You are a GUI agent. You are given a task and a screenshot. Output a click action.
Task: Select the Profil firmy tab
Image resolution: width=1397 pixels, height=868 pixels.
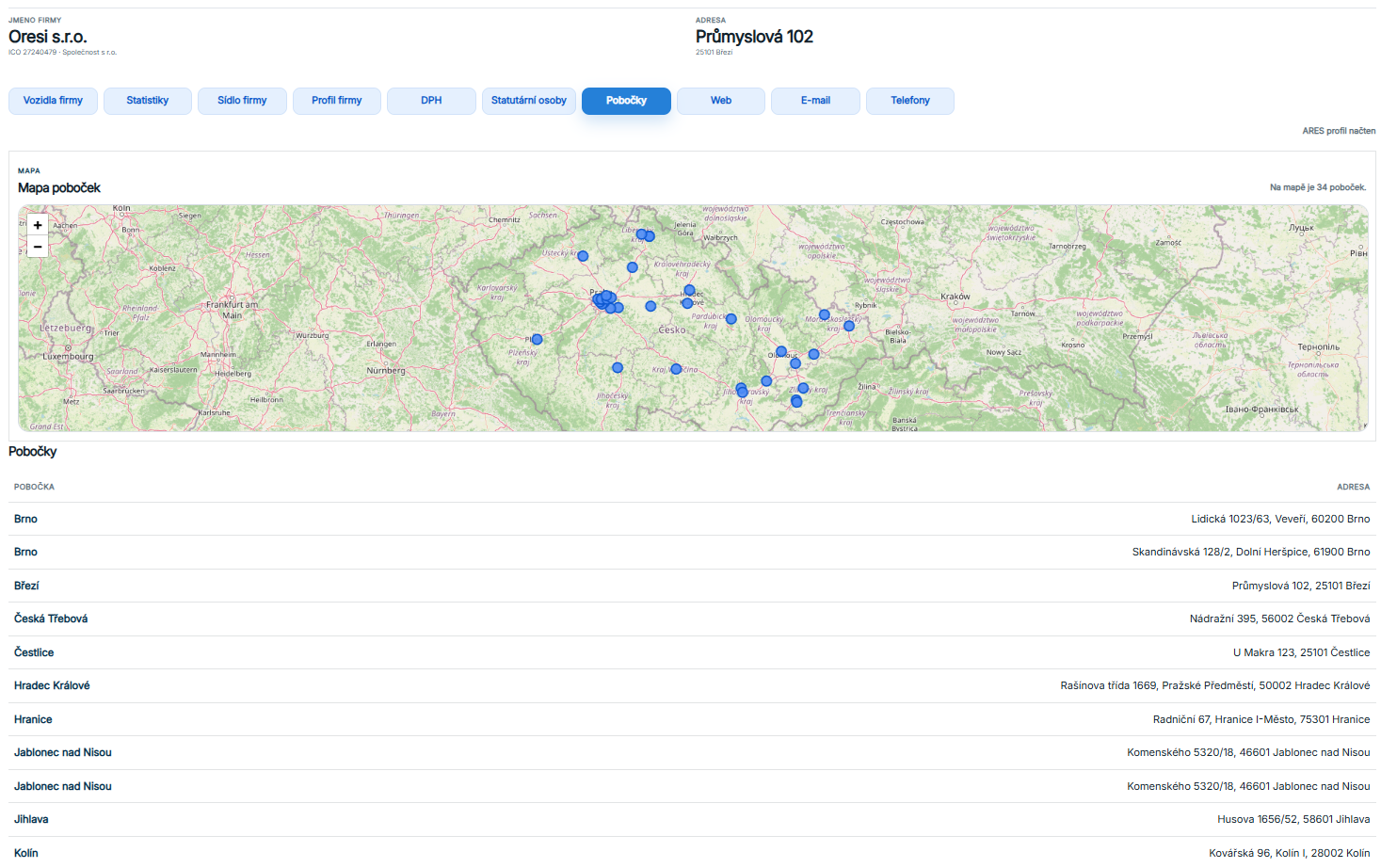coord(337,101)
